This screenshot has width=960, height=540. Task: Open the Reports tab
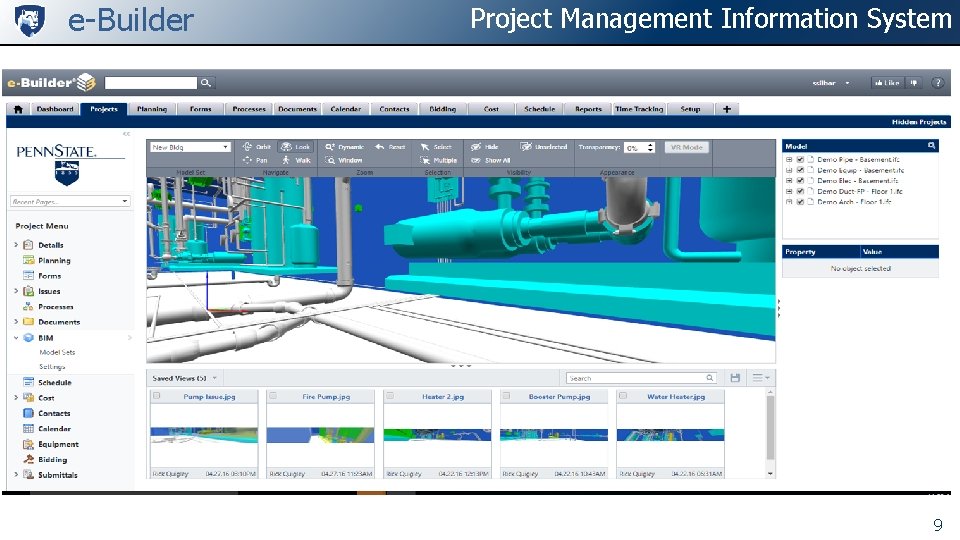point(588,109)
